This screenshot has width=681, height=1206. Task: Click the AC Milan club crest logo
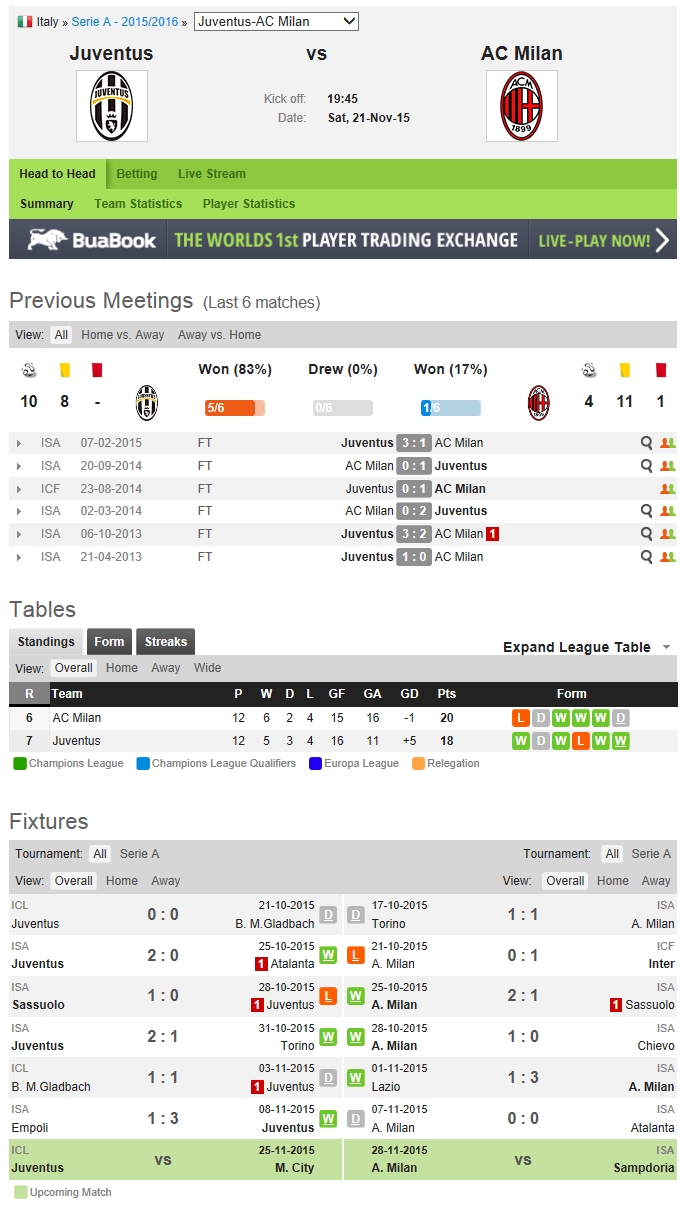coord(521,105)
